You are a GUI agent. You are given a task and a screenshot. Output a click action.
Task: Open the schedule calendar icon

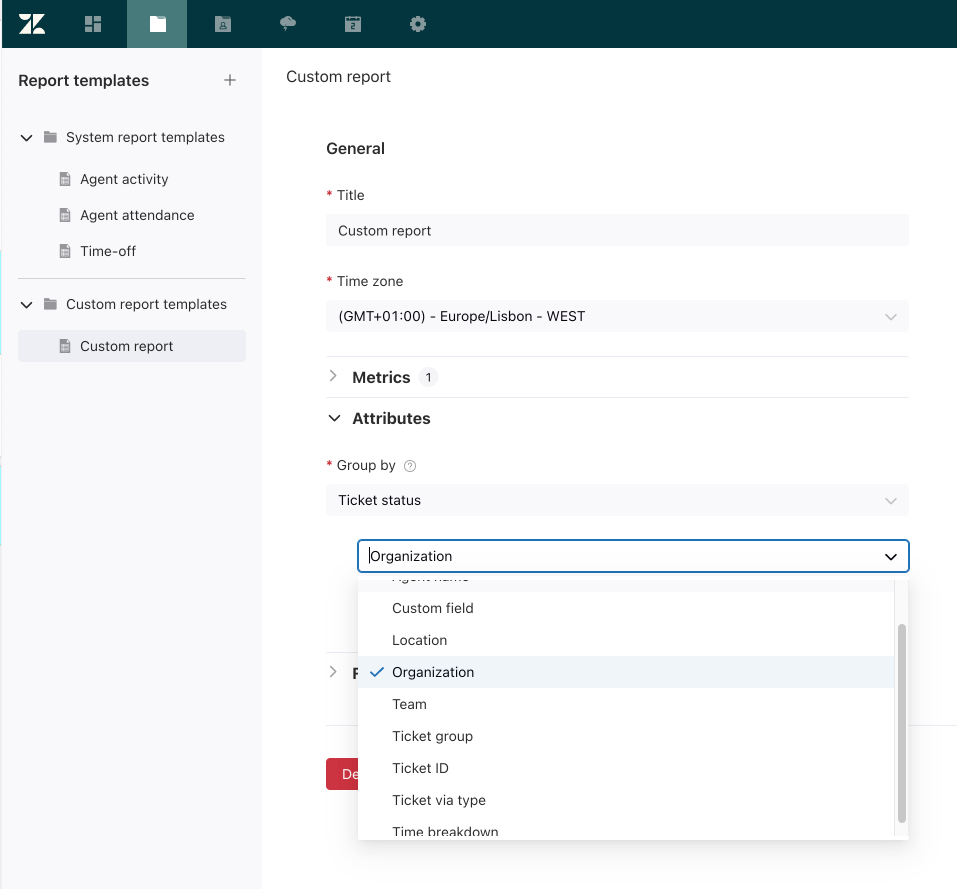(353, 24)
